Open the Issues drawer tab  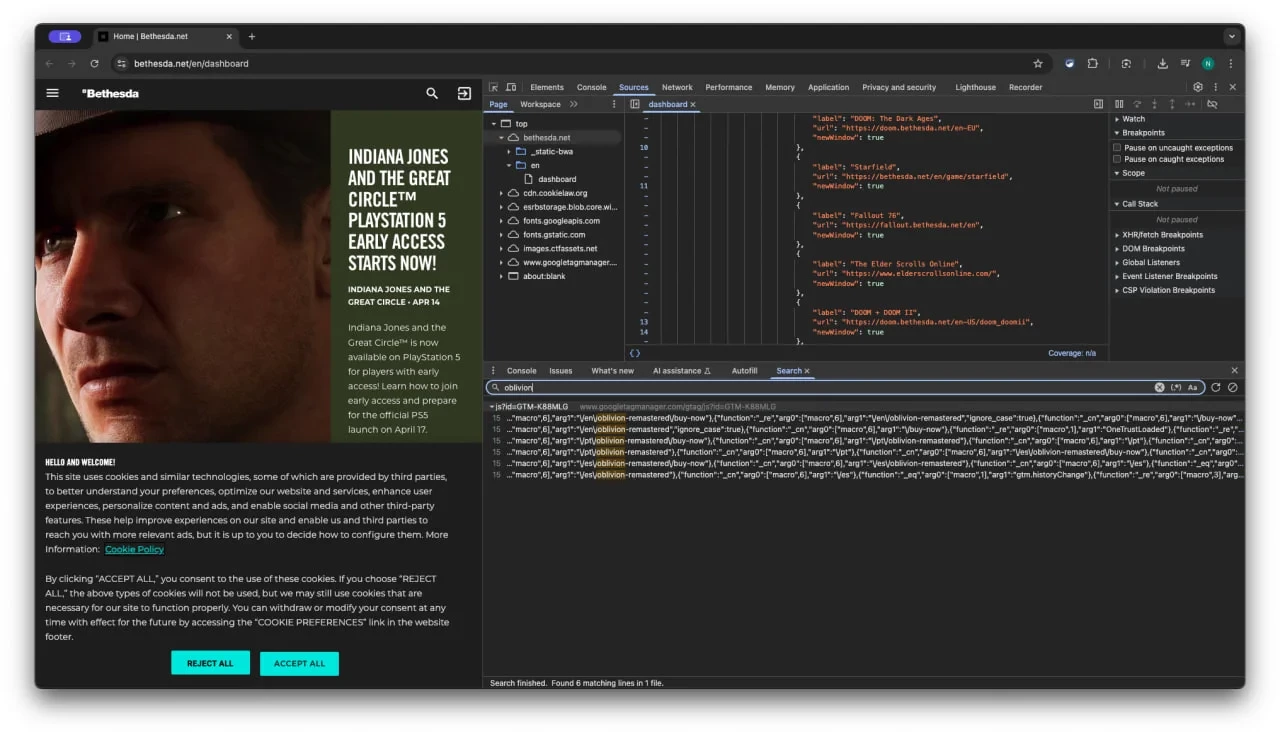(561, 370)
